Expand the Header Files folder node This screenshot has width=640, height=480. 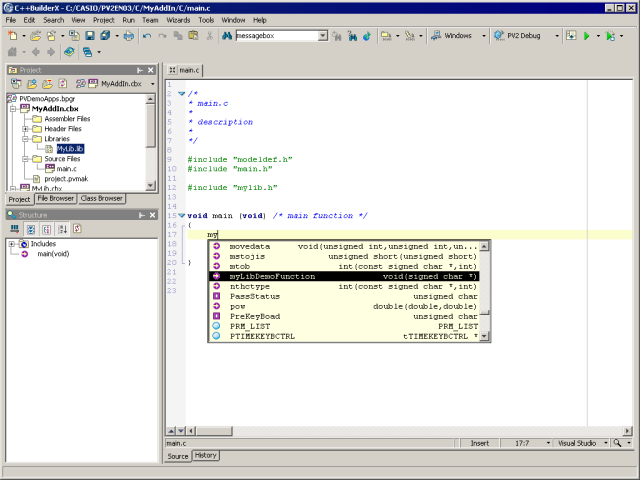(x=25, y=129)
